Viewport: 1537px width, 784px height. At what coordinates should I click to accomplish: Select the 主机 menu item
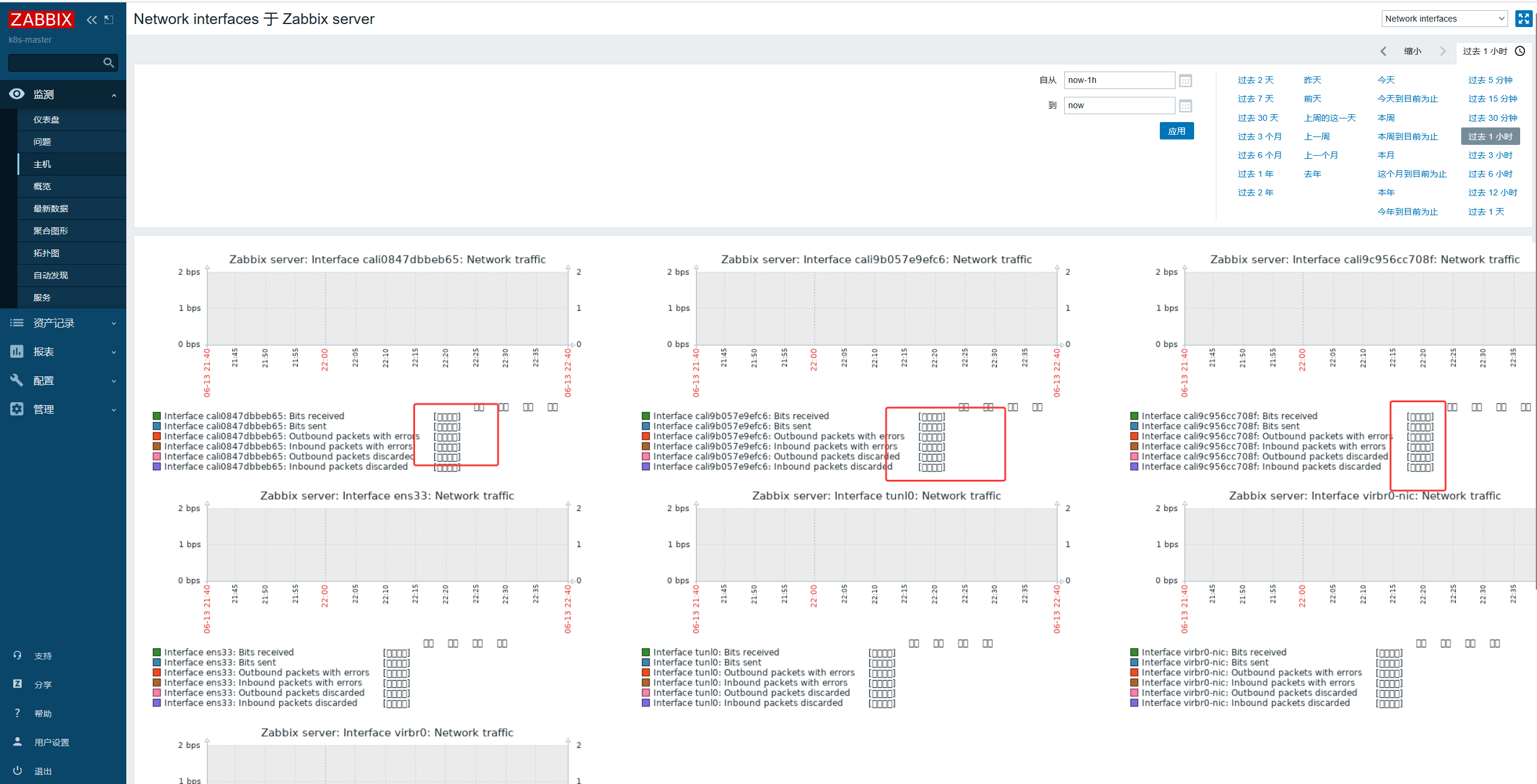42,164
